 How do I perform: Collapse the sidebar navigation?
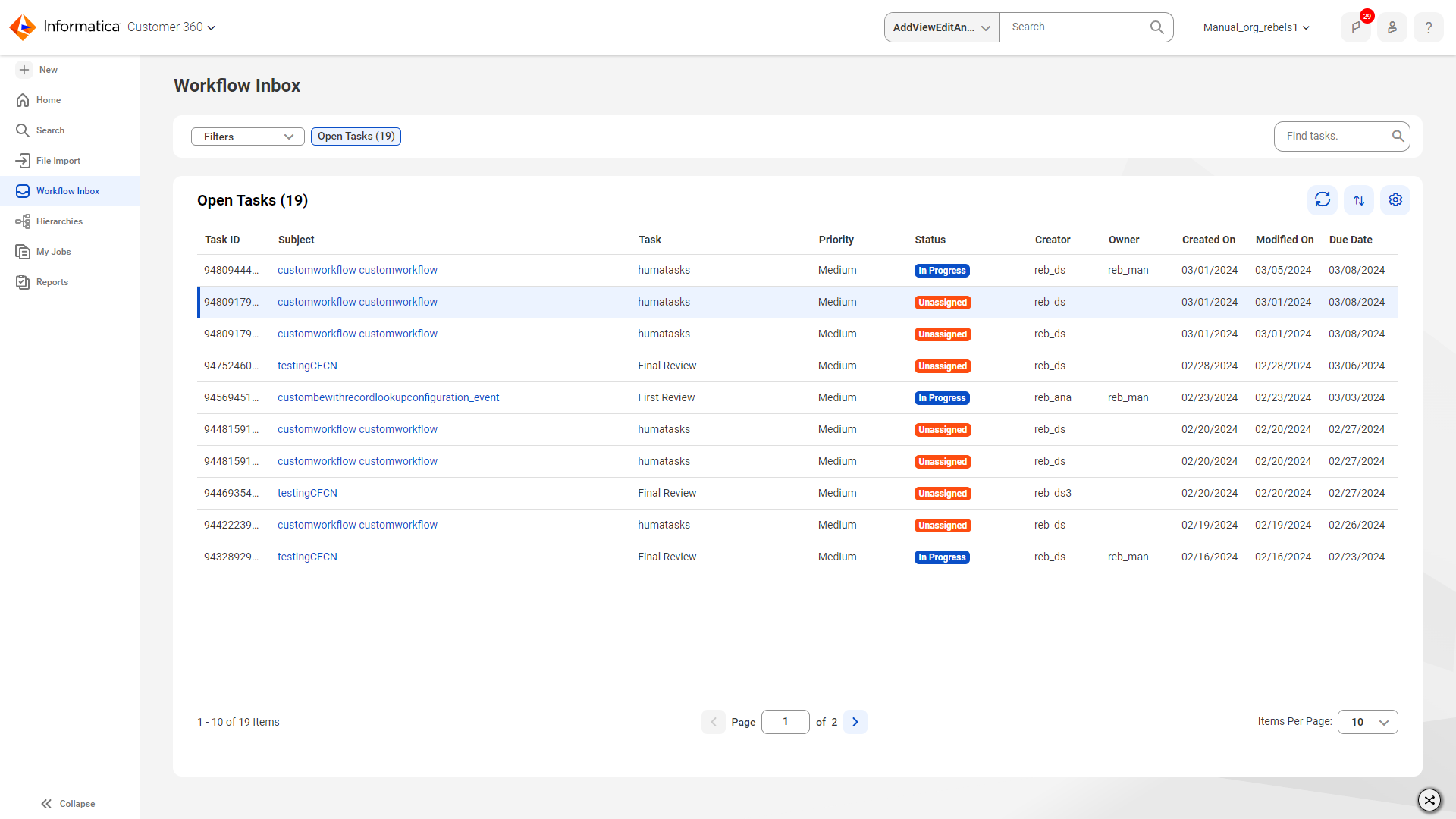pyautogui.click(x=67, y=804)
